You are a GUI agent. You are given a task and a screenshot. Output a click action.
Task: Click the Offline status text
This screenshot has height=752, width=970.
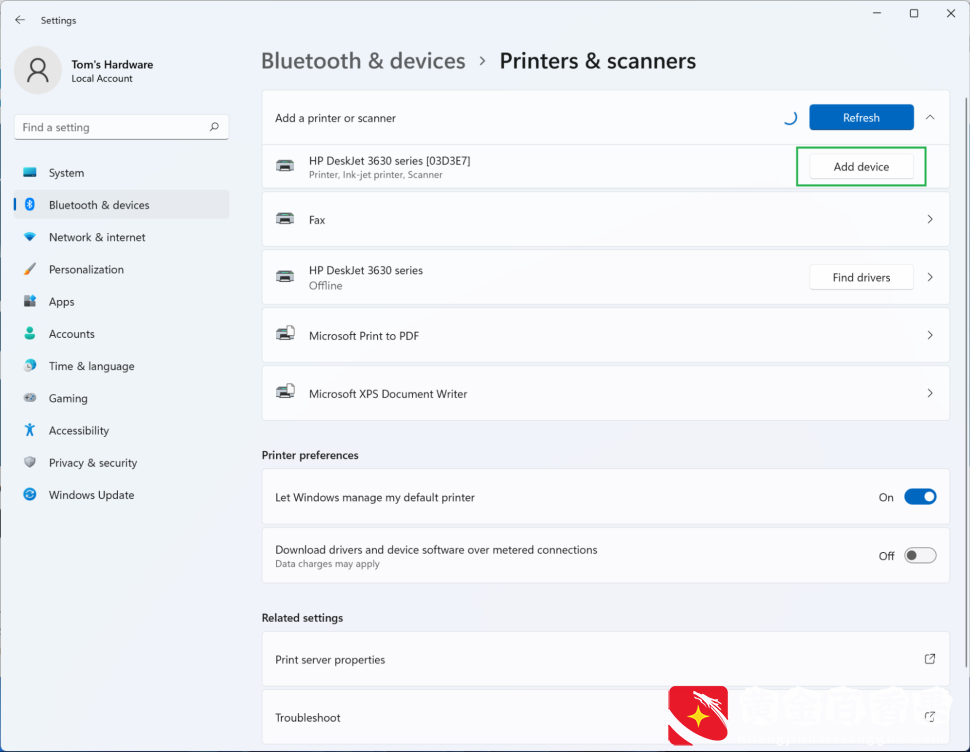coord(325,285)
